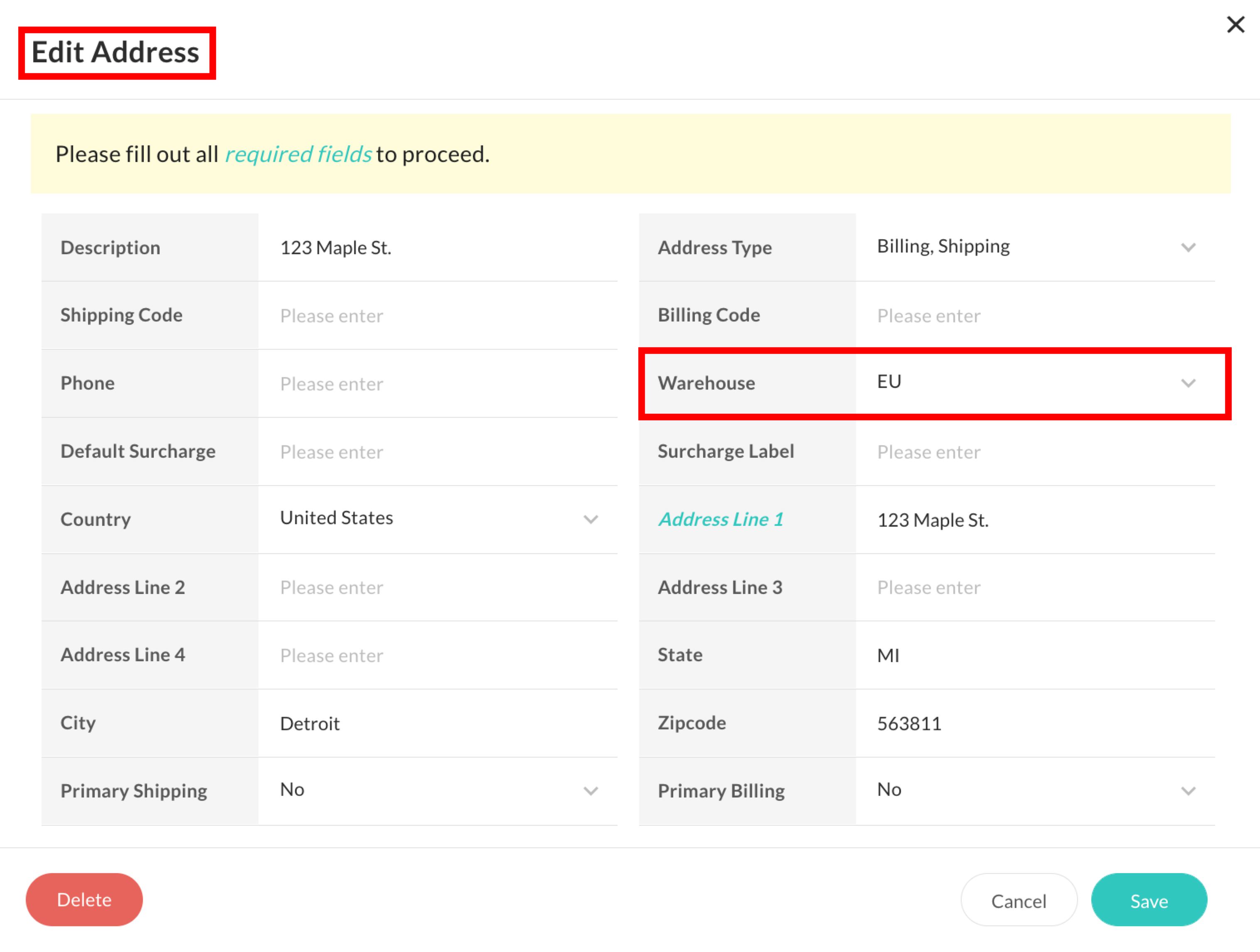Save the address changes
Viewport: 1260px width, 952px height.
click(x=1148, y=901)
